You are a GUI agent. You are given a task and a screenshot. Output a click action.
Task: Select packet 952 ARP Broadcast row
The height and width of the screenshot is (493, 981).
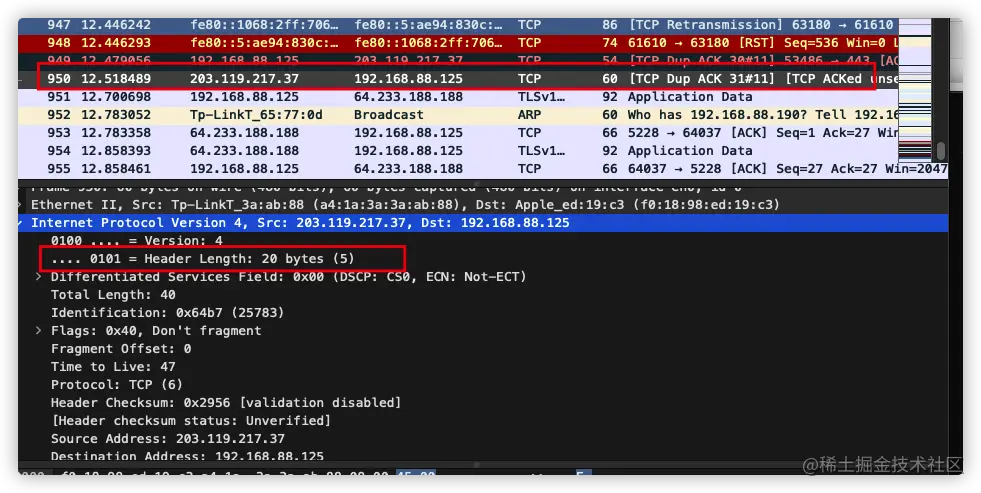point(458,114)
